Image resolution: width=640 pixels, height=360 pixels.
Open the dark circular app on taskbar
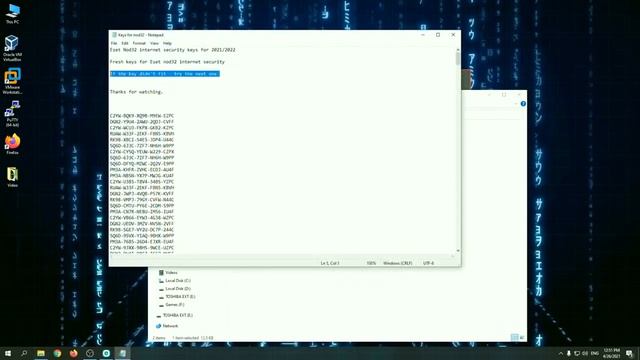tap(90, 353)
